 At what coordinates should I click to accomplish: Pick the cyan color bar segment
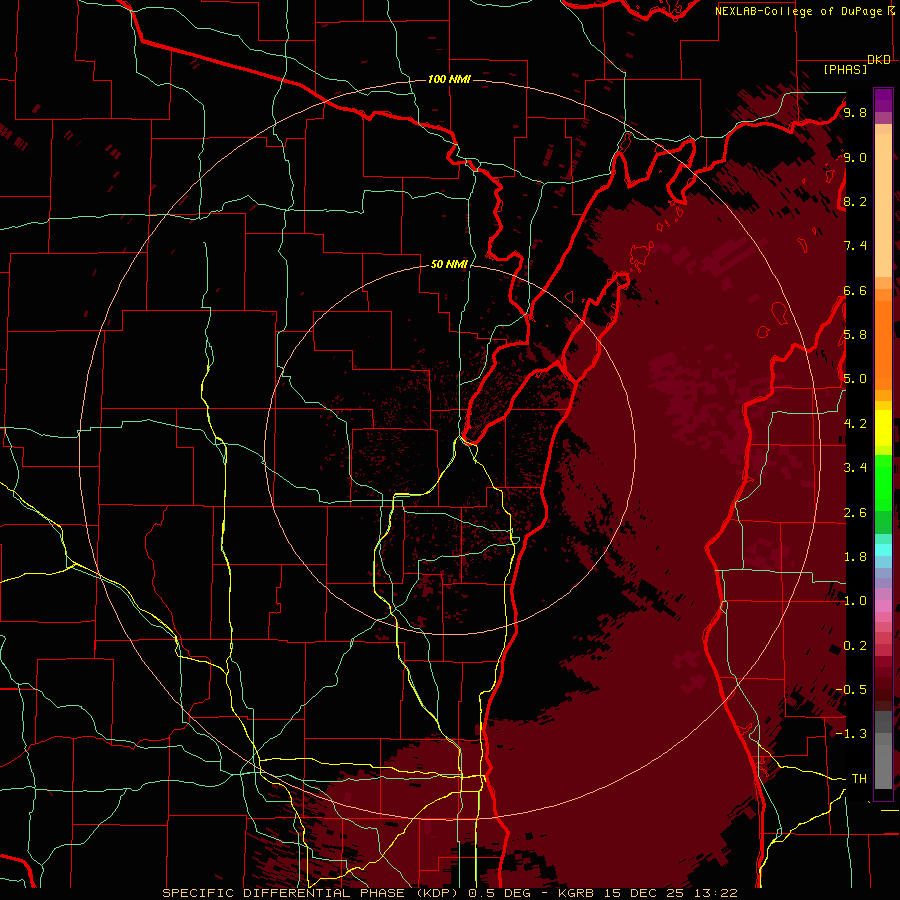click(883, 550)
